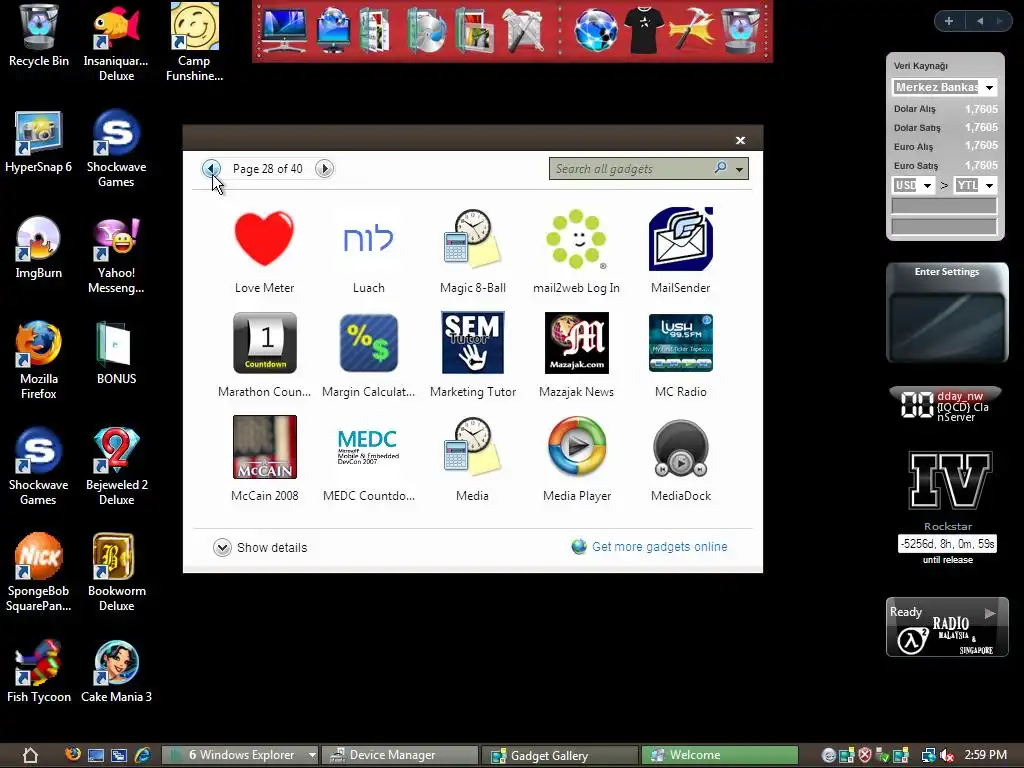1024x768 pixels.
Task: Select the Margin Calculator gadget
Action: (x=368, y=355)
